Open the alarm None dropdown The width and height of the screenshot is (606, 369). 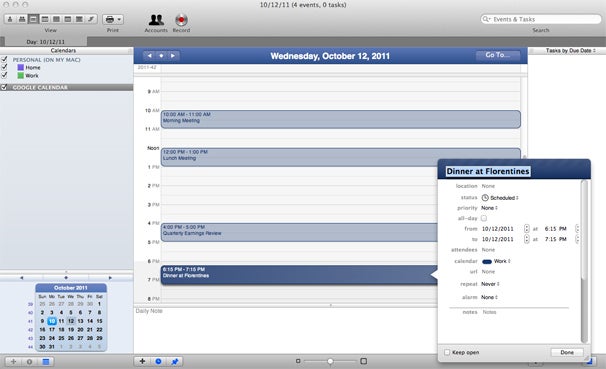tap(489, 297)
